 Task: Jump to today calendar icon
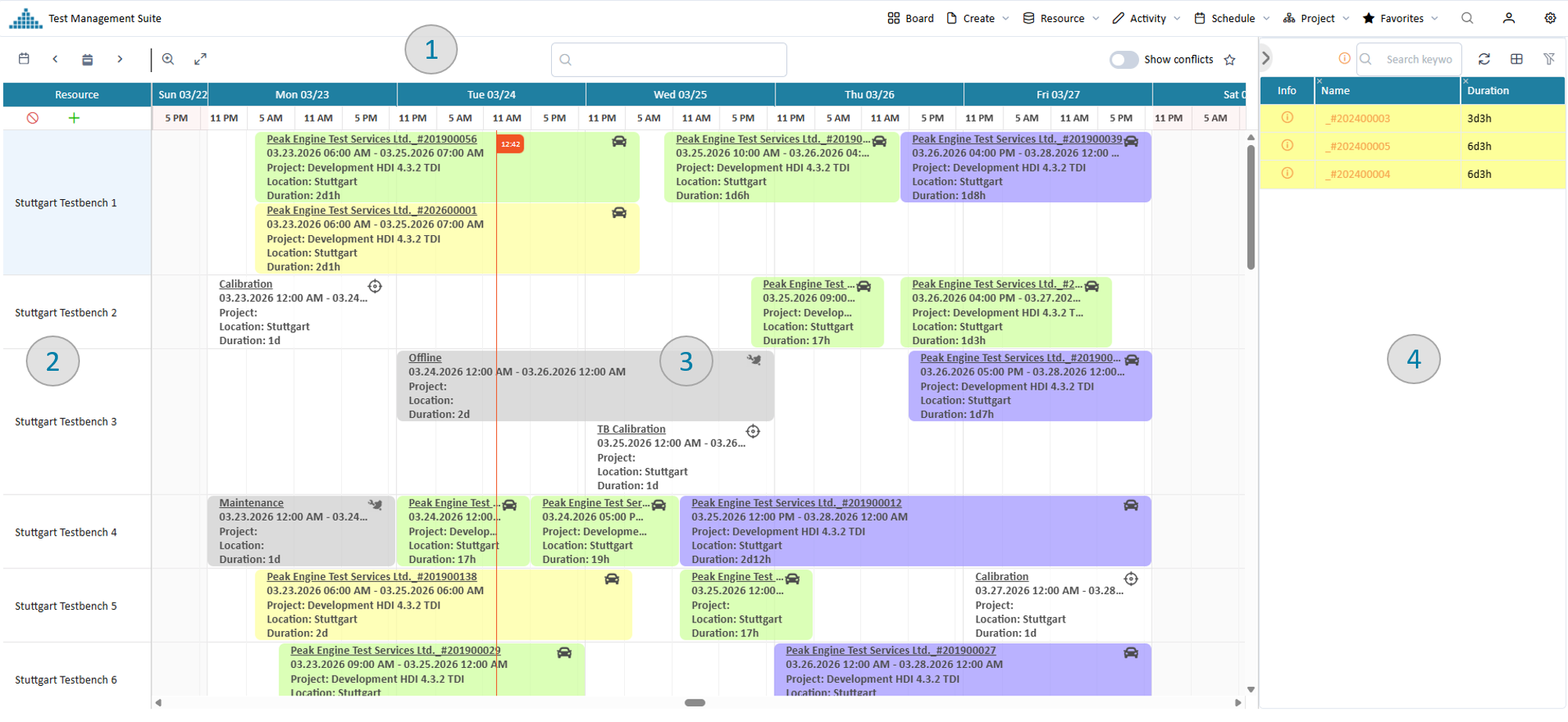(x=87, y=59)
